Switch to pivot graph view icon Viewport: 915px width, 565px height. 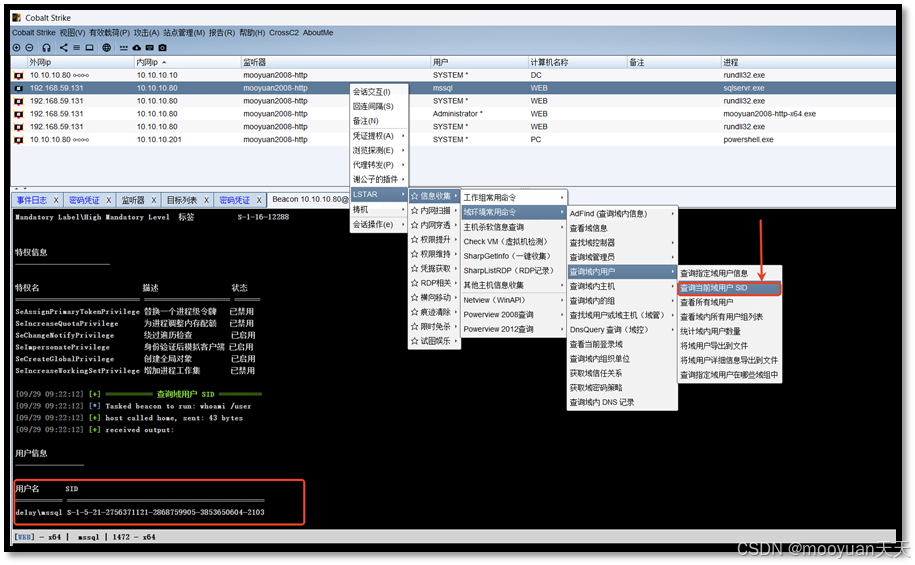click(x=64, y=48)
